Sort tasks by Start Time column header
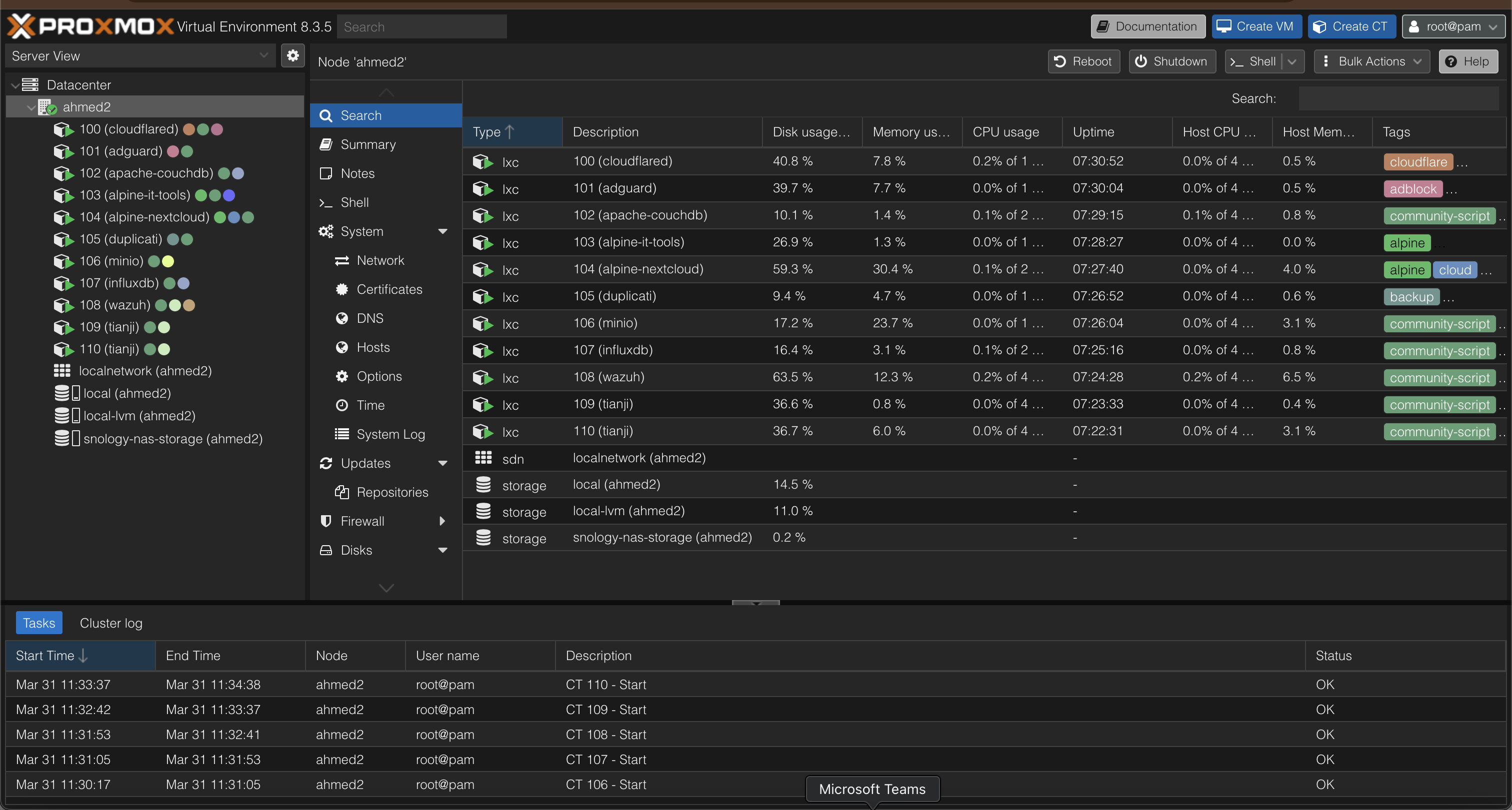This screenshot has height=810, width=1512. pyautogui.click(x=80, y=656)
